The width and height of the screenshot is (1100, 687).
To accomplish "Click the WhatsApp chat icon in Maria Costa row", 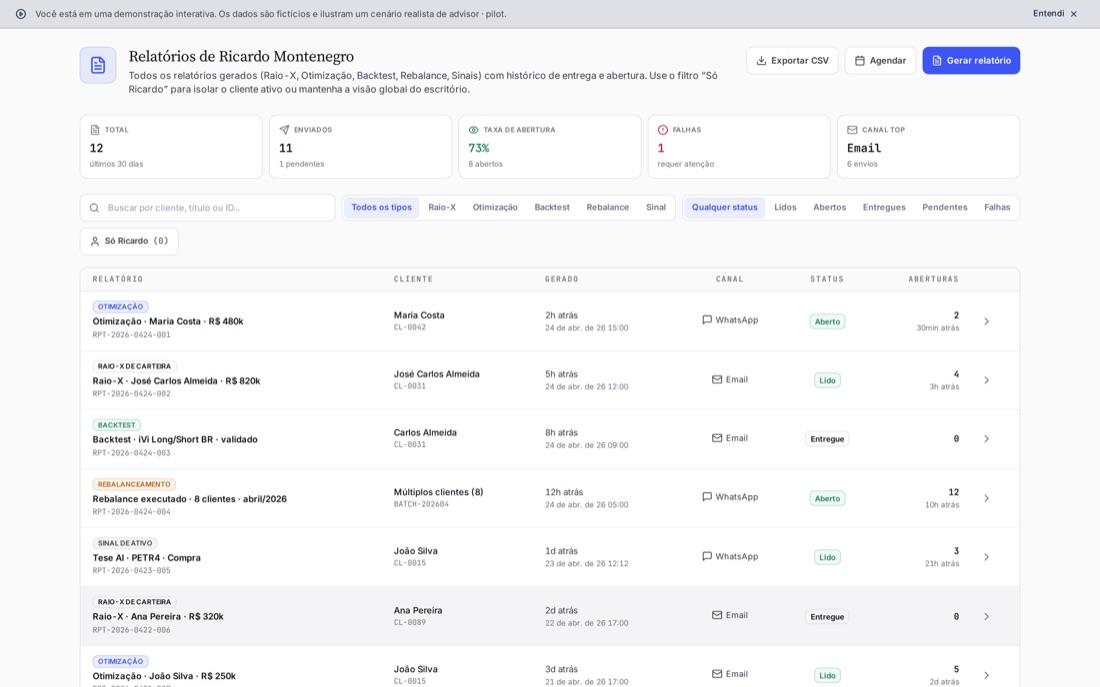I will coord(707,320).
